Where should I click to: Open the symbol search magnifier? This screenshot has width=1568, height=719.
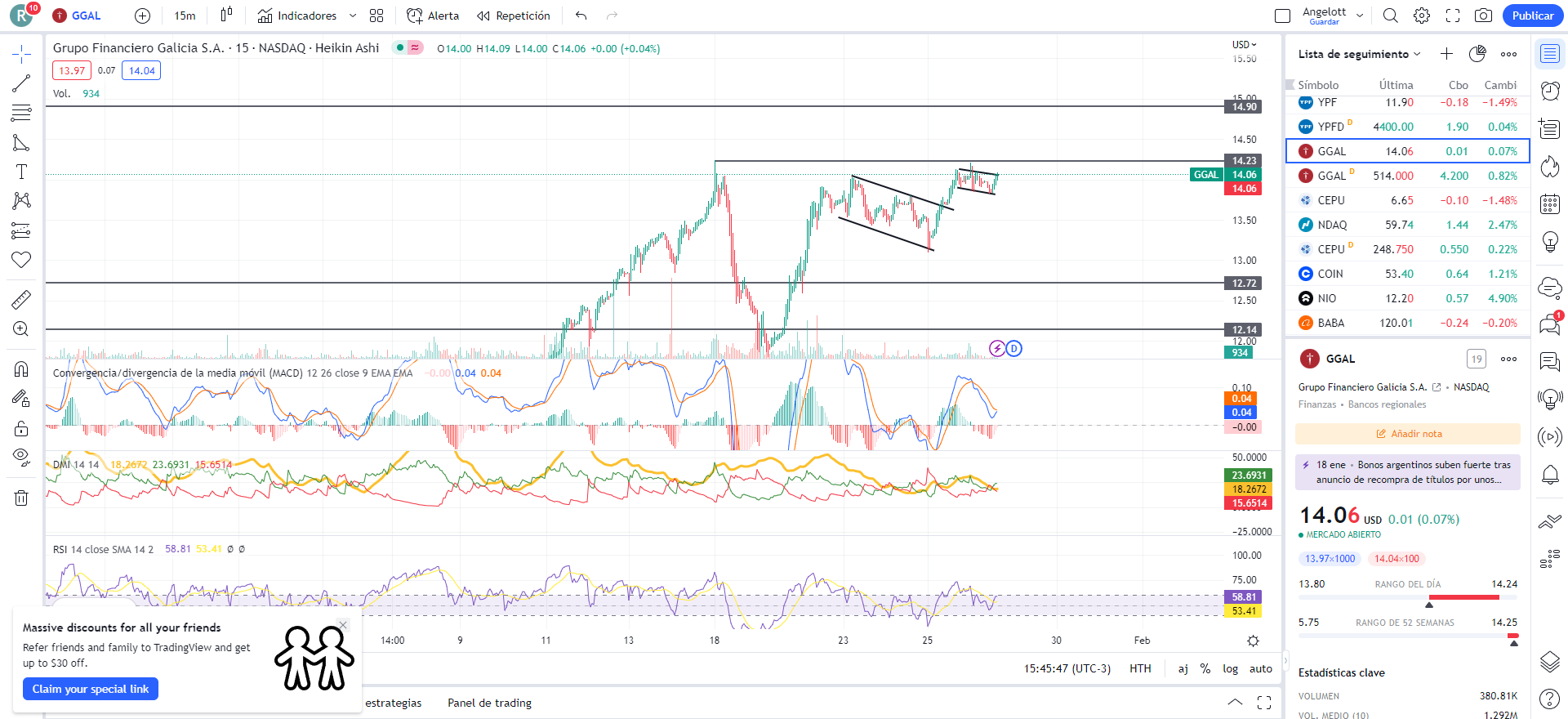1390,16
